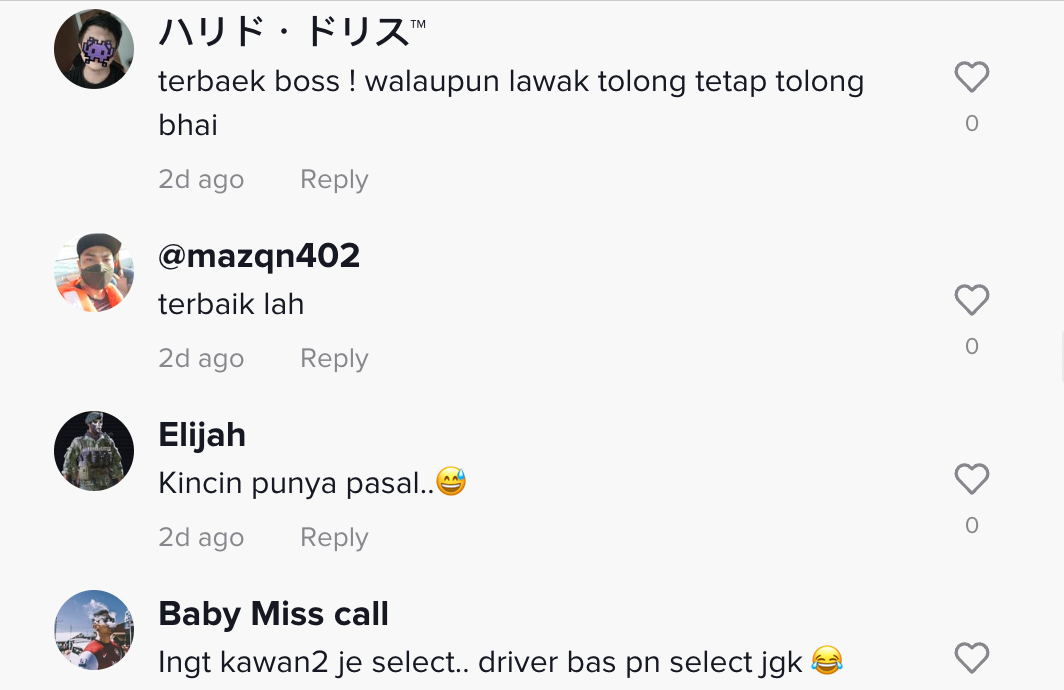Reply to the 'terbaek boss' comment
The image size is (1064, 690).
[x=334, y=180]
